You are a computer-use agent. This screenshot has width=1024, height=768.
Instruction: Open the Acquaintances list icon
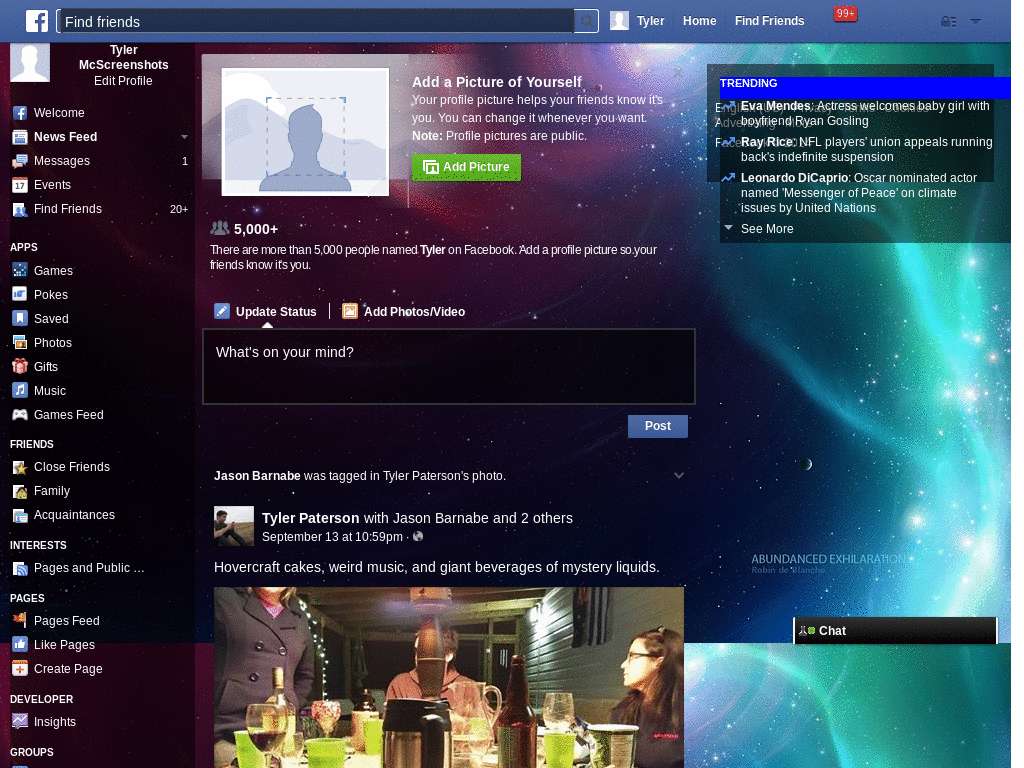[20, 516]
